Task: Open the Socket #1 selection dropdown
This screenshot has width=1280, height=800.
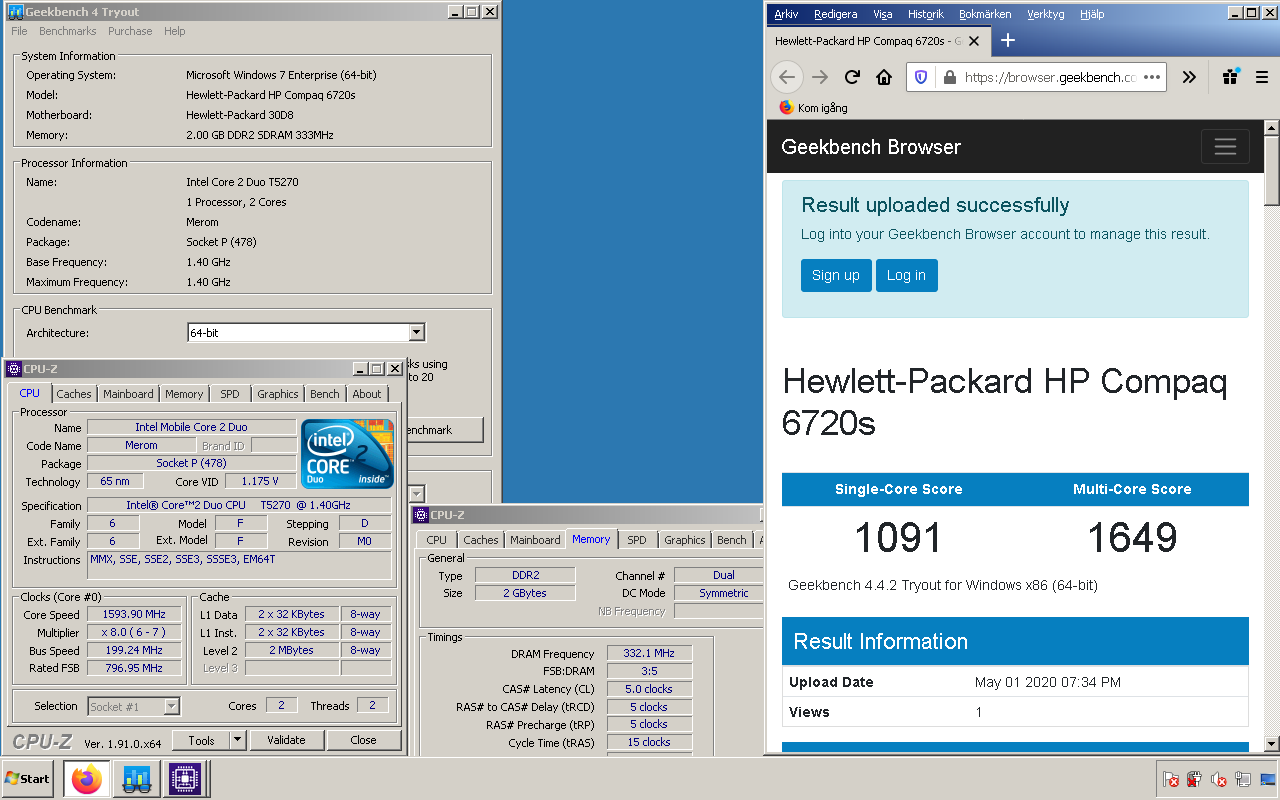Action: point(171,707)
